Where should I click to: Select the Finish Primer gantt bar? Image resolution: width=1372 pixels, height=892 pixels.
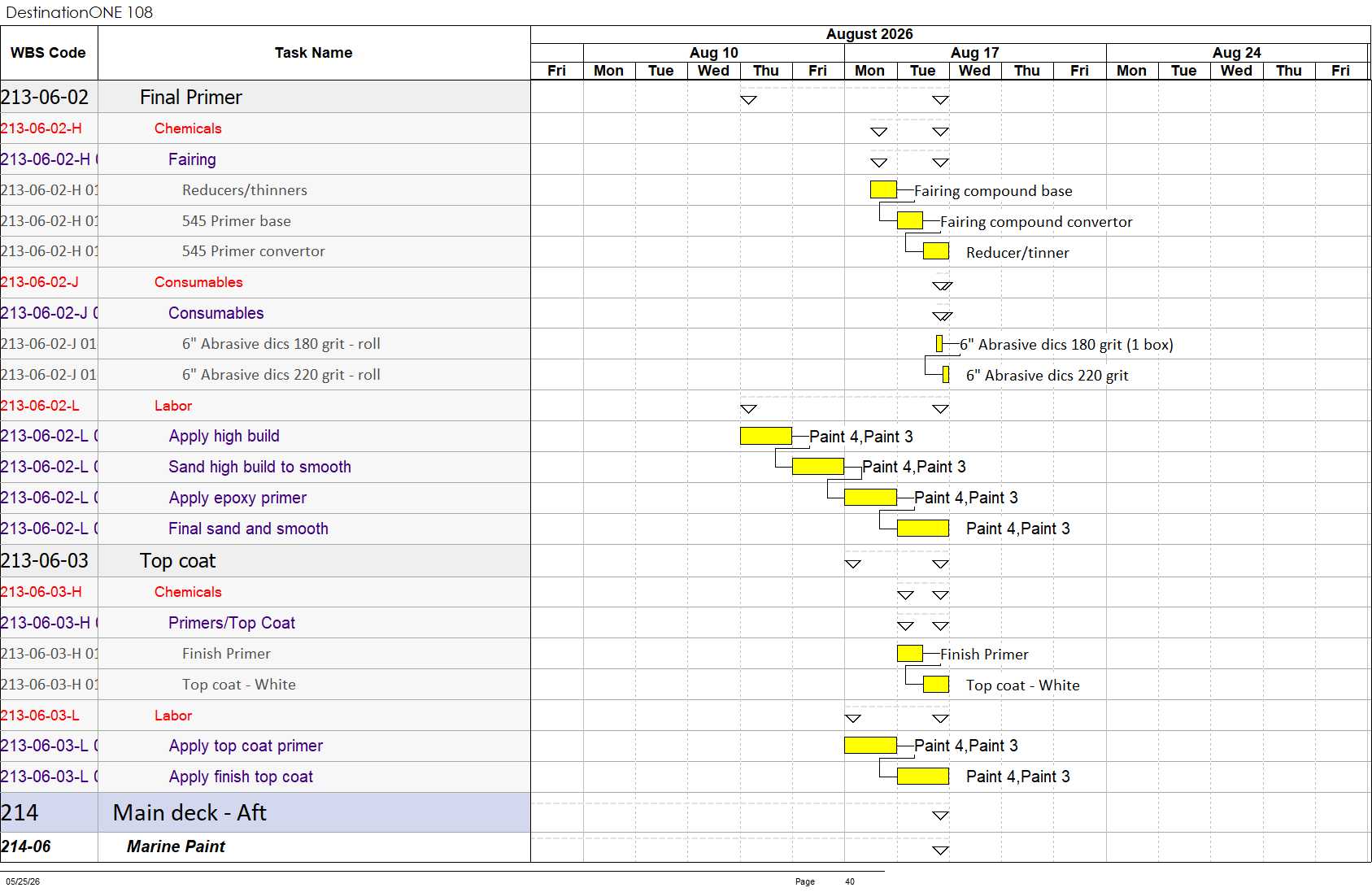tap(910, 654)
